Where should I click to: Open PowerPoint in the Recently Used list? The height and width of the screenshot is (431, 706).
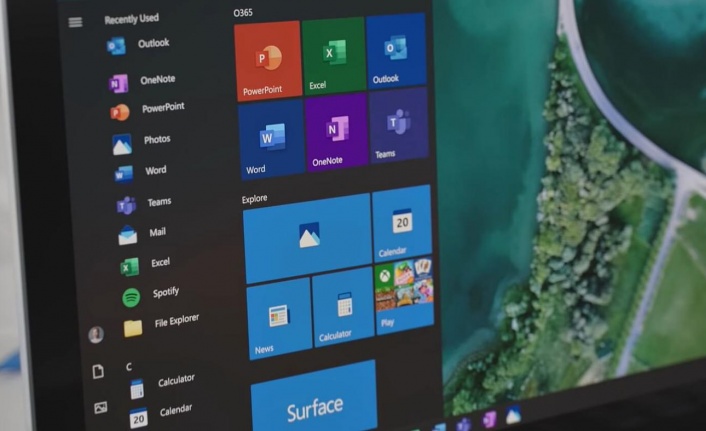click(147, 110)
